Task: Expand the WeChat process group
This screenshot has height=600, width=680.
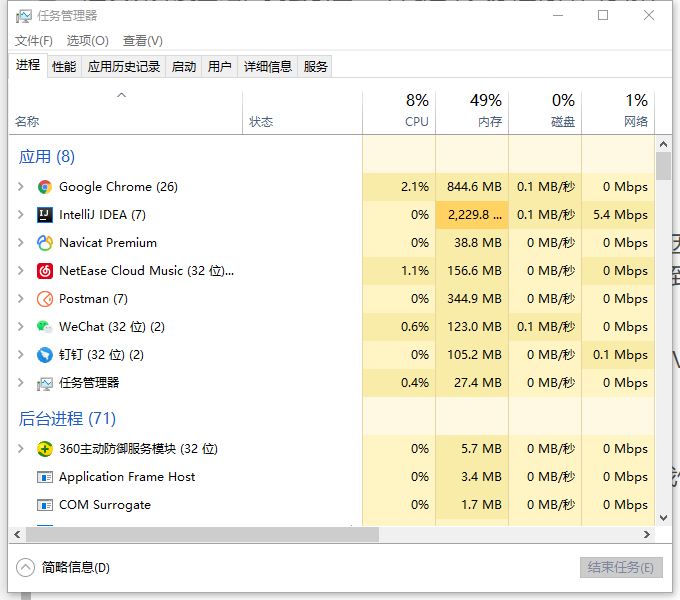Action: pyautogui.click(x=20, y=327)
